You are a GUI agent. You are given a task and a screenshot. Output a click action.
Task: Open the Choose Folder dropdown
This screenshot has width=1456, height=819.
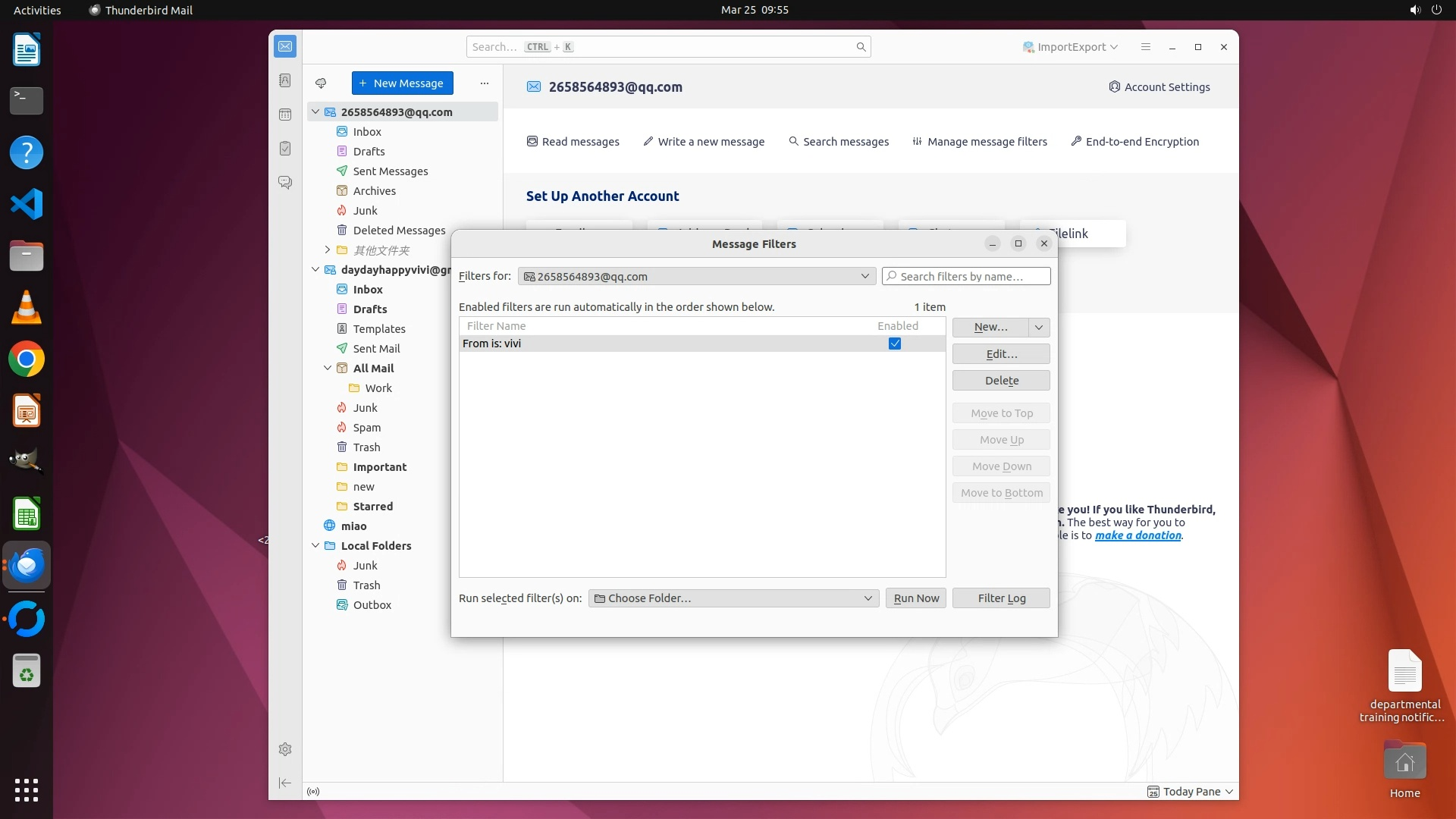733,598
